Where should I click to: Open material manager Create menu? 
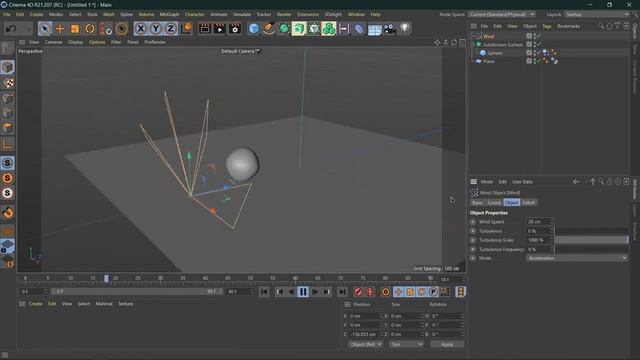click(x=36, y=304)
